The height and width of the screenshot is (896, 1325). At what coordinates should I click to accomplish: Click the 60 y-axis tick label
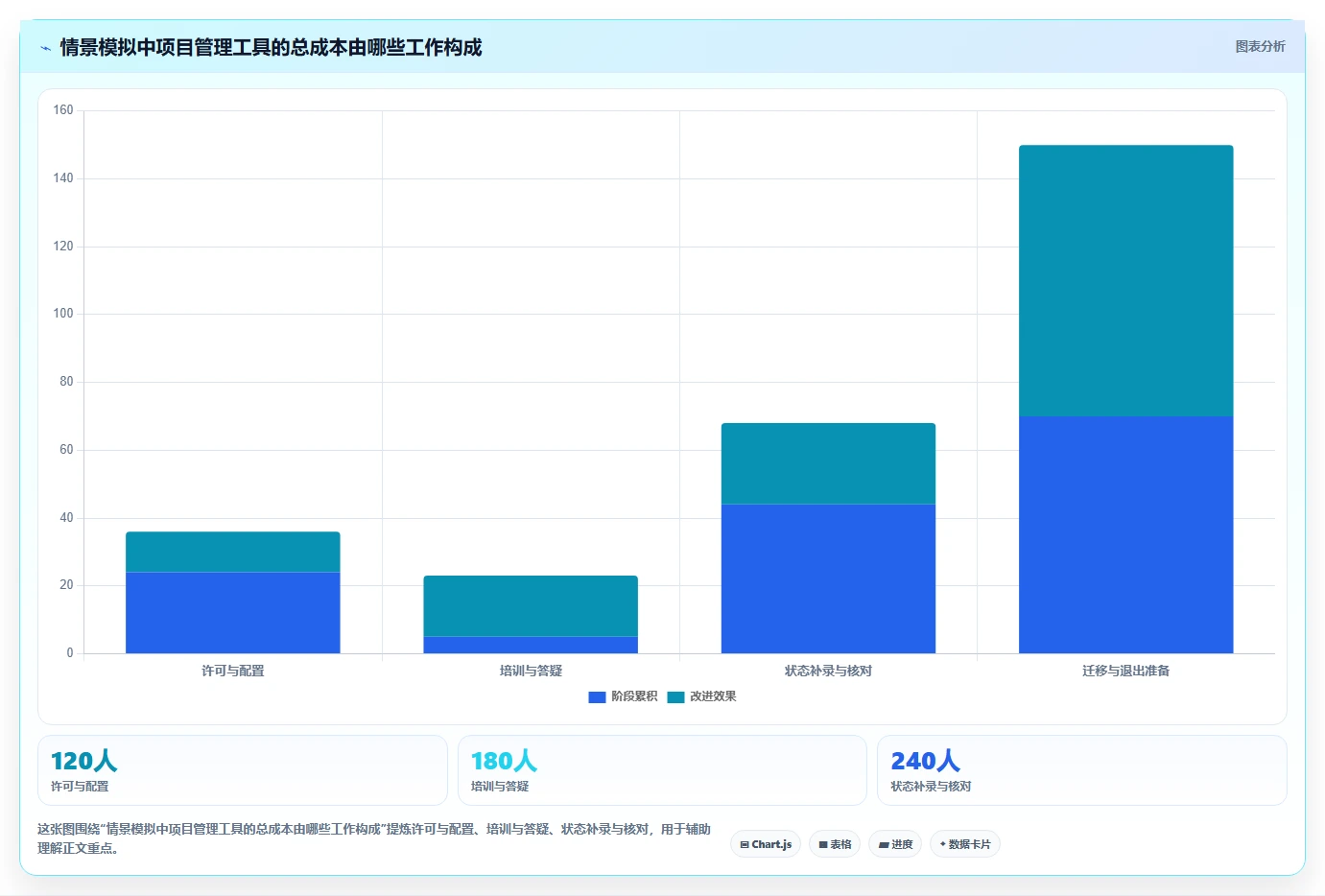[x=66, y=450]
